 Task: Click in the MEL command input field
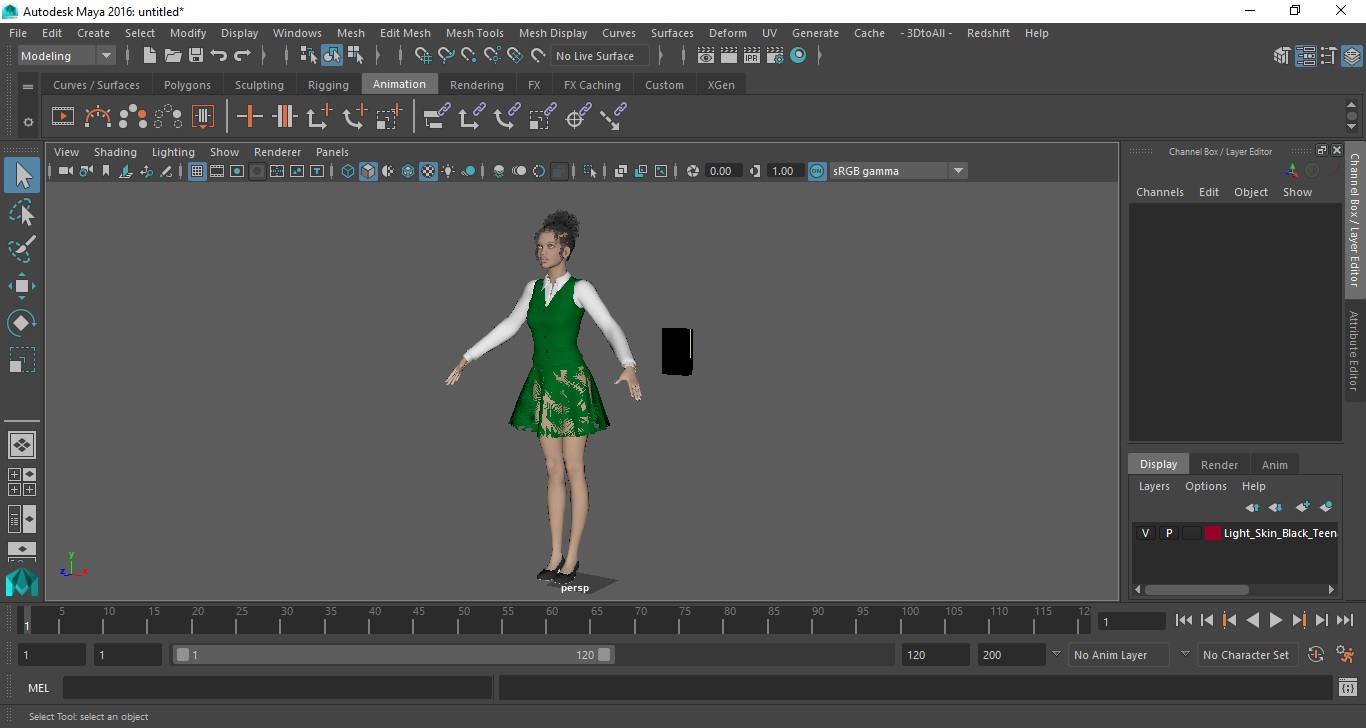tap(277, 688)
